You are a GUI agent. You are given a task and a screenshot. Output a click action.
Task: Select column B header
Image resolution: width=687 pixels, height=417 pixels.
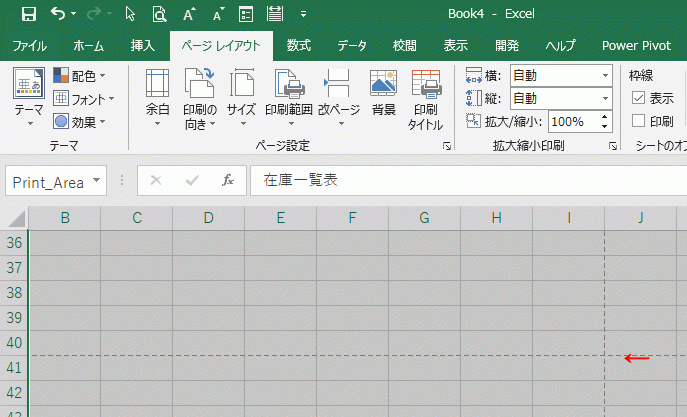click(65, 218)
